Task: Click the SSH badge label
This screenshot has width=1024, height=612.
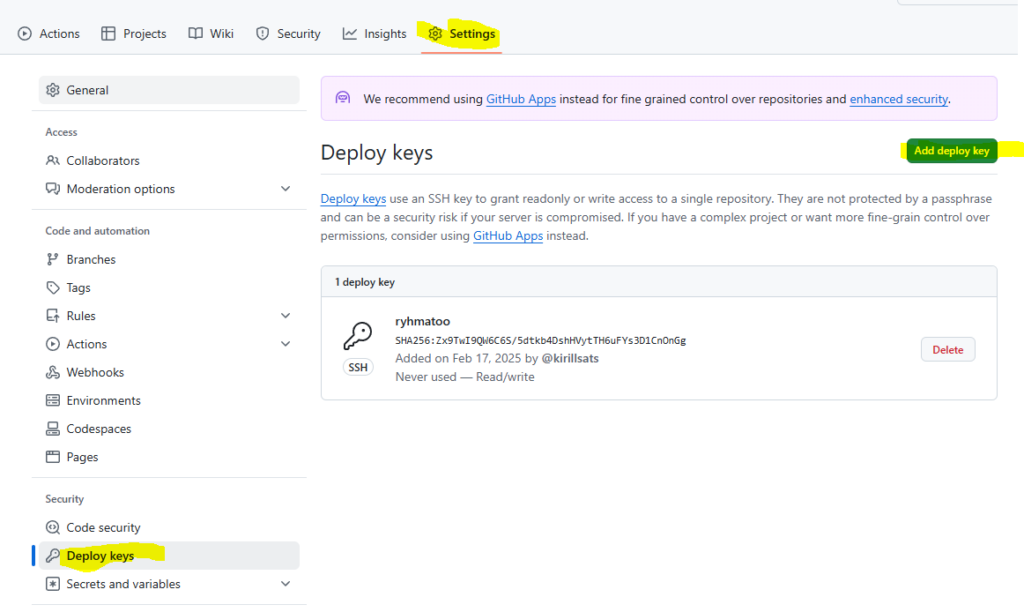Action: 358,367
